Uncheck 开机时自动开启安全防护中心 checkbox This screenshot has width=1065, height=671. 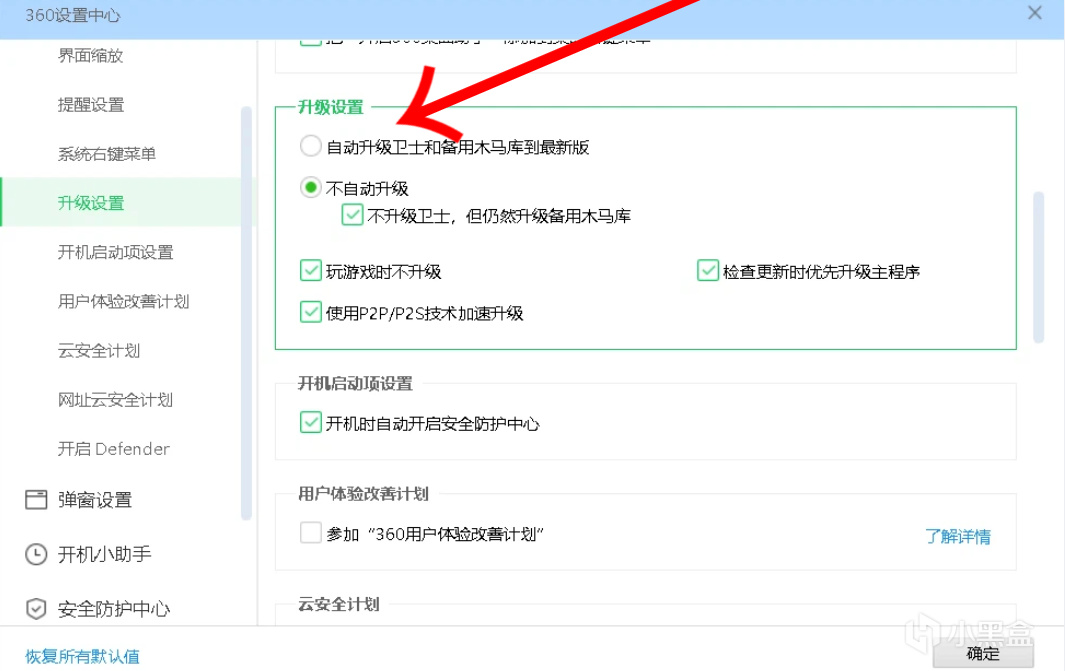pyautogui.click(x=310, y=423)
